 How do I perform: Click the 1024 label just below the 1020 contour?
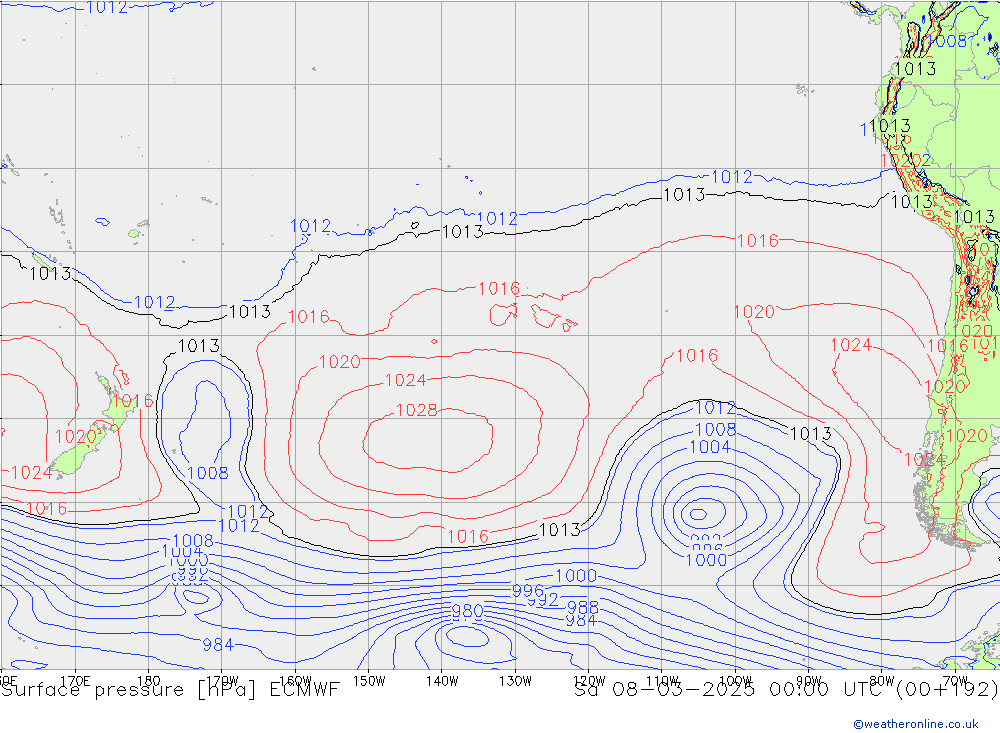point(406,380)
